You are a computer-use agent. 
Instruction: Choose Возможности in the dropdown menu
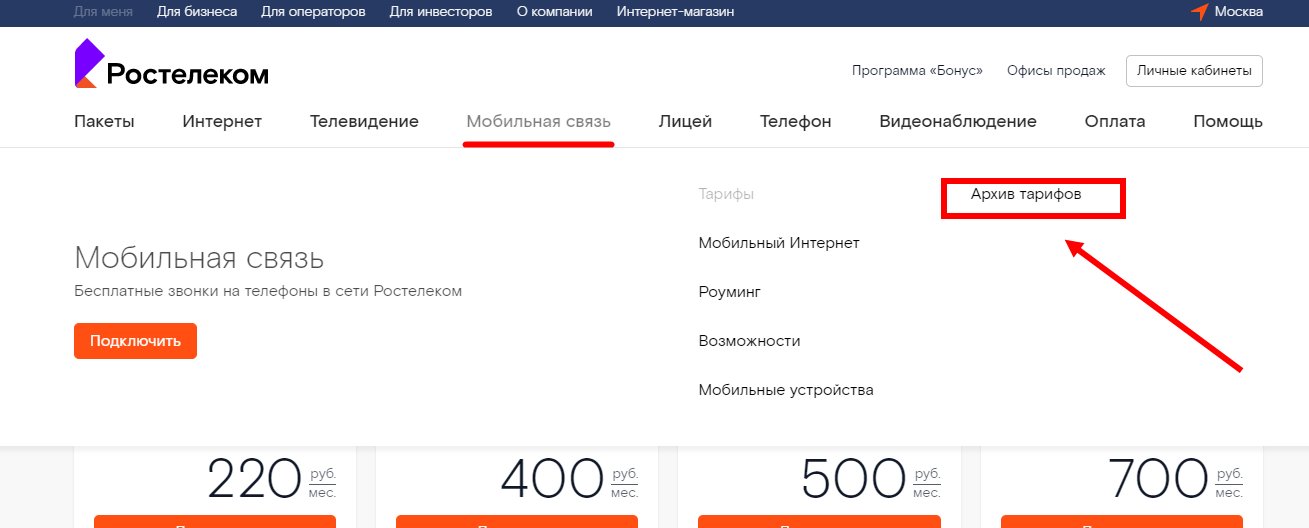click(749, 341)
